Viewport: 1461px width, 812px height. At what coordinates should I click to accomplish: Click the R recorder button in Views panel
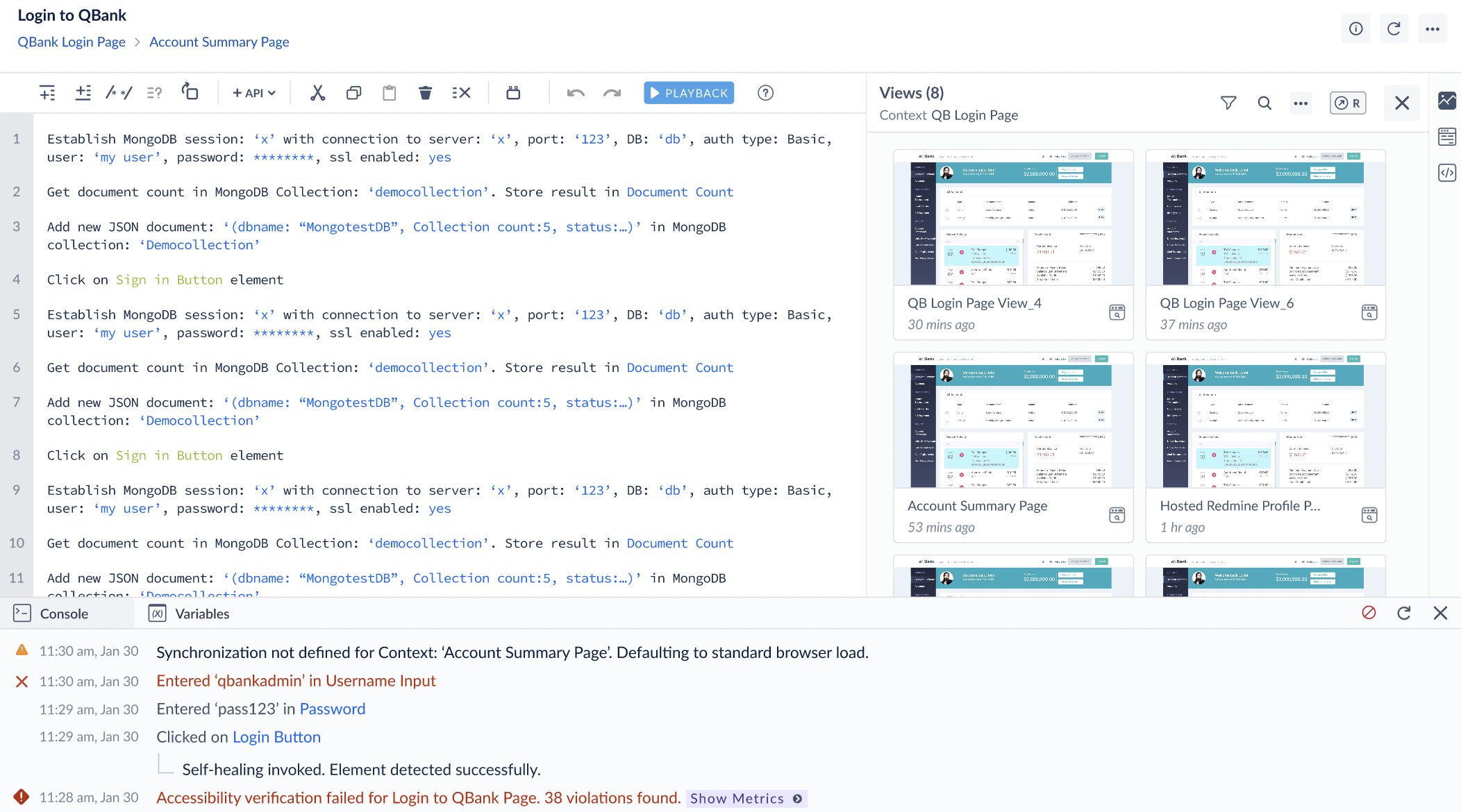coord(1348,103)
